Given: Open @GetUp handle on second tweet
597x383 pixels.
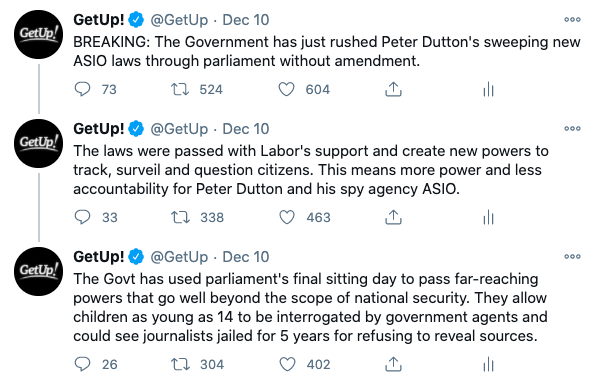Looking at the screenshot, I should [179, 129].
